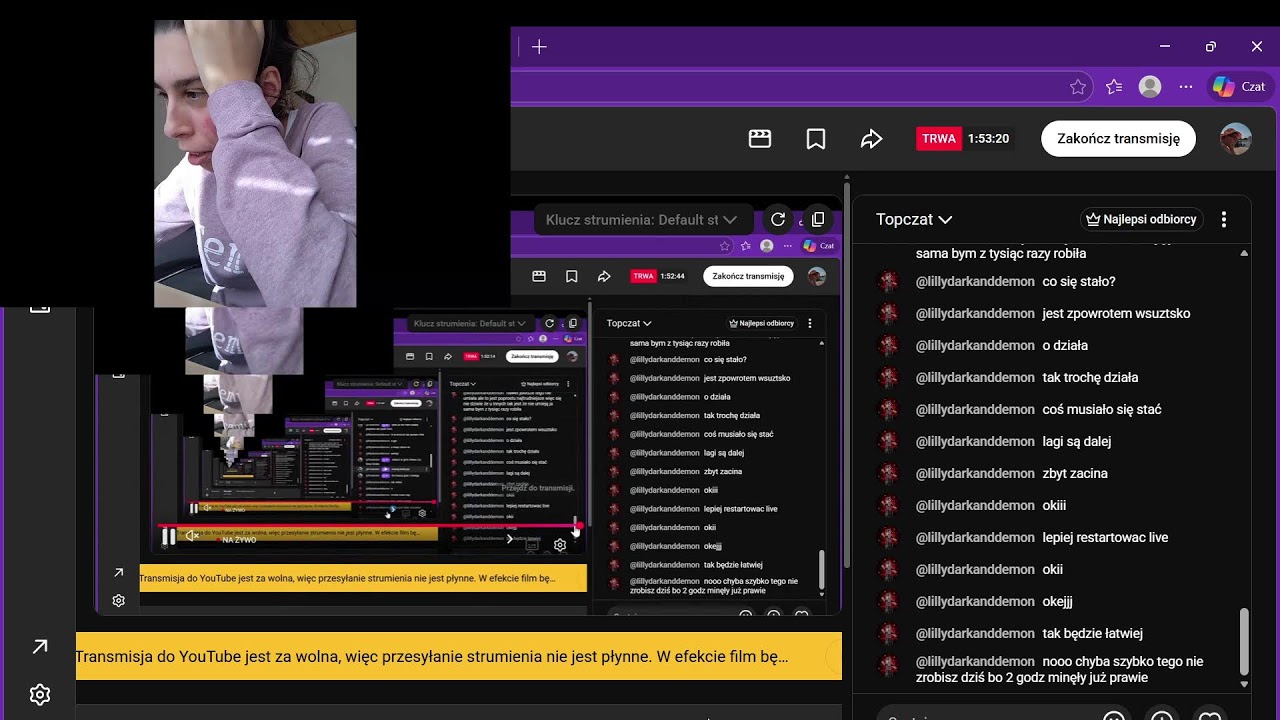Screen dimensions: 1280x720
Task: Open preview player settings gear
Action: tap(560, 545)
